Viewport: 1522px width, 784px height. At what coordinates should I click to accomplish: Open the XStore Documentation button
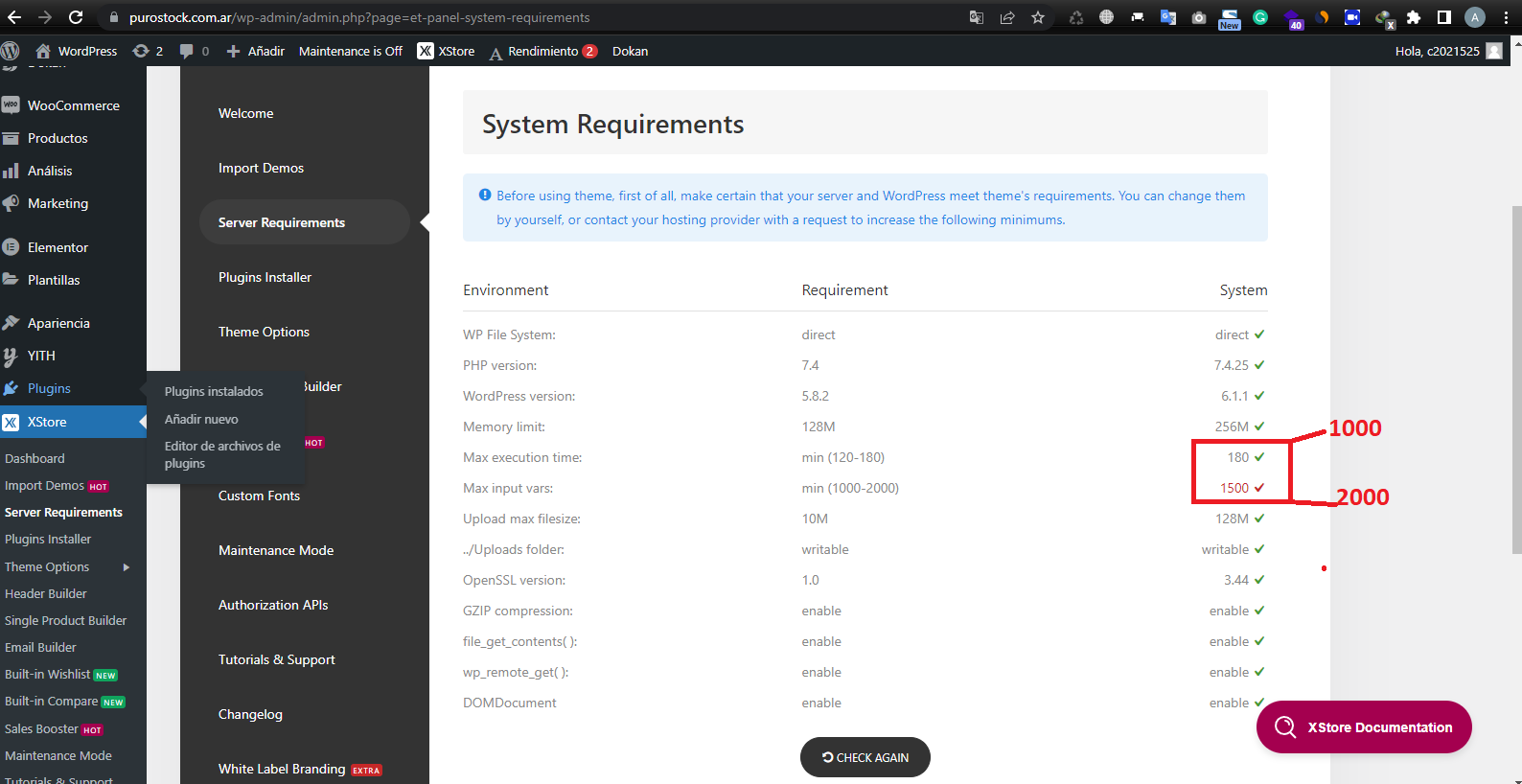pos(1364,727)
